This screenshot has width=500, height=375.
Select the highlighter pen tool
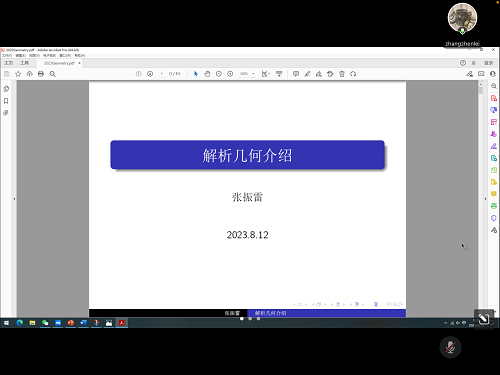(307, 74)
